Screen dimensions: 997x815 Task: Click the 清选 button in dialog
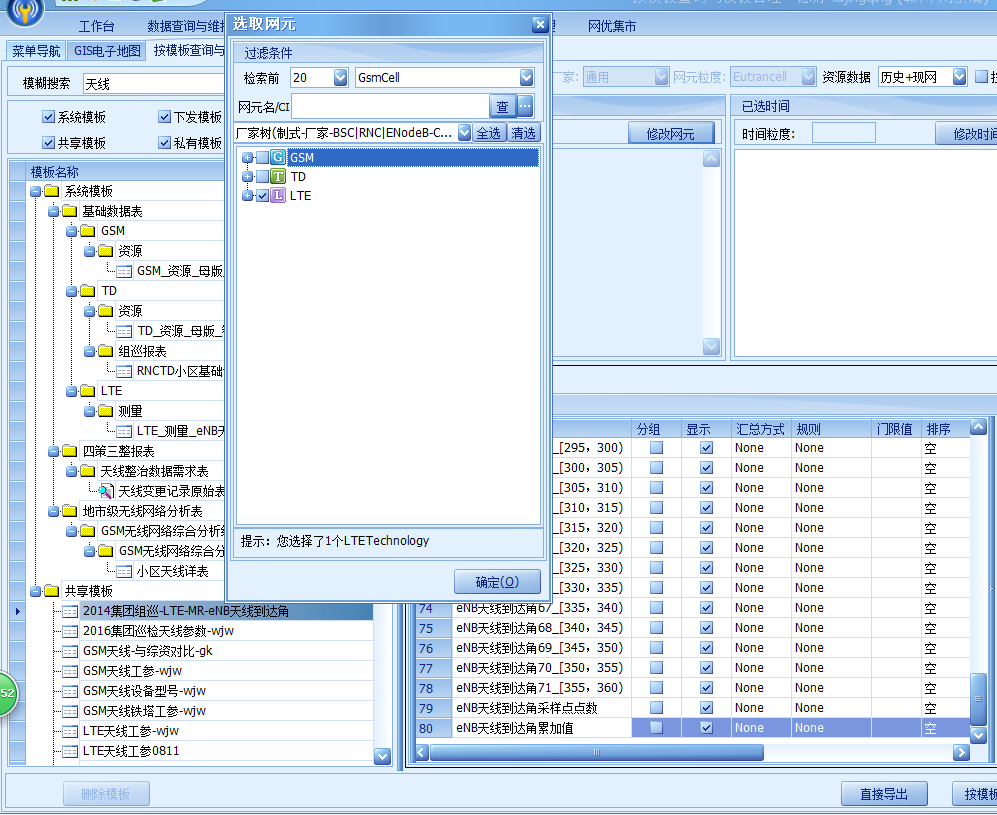(523, 133)
